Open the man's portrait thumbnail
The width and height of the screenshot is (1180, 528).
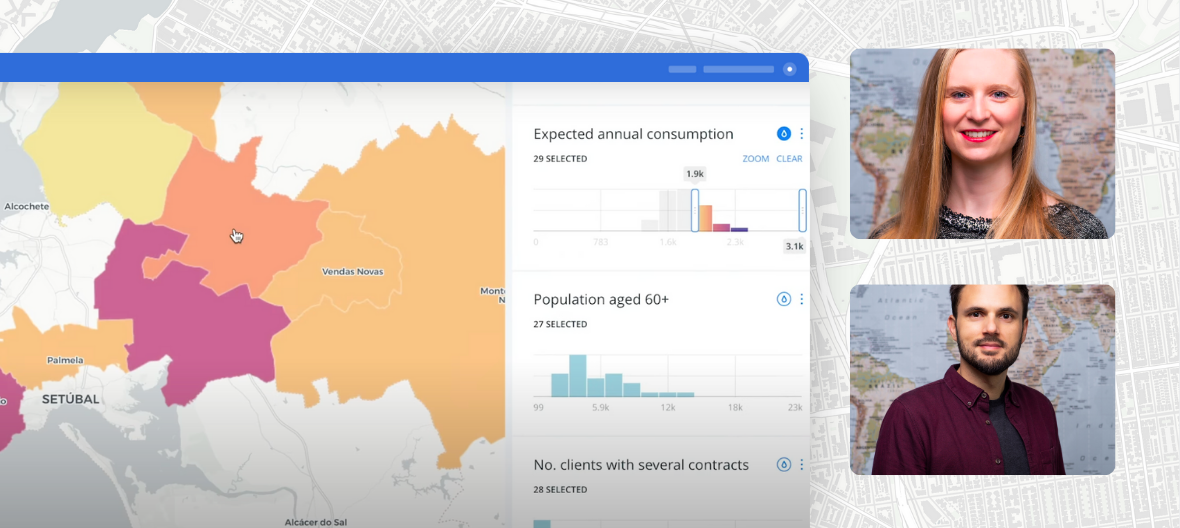[x=982, y=380]
